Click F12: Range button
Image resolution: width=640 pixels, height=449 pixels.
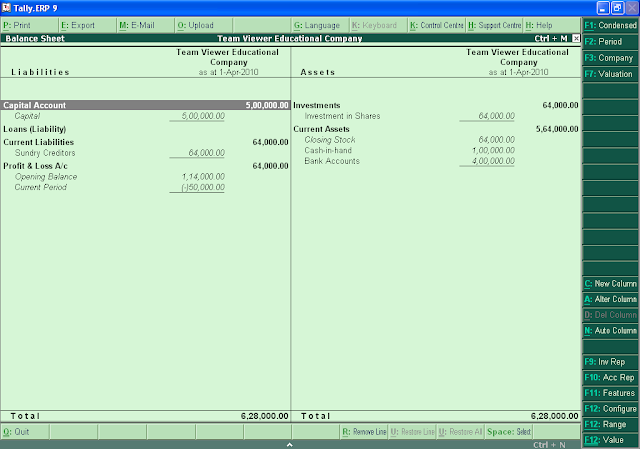click(610, 425)
